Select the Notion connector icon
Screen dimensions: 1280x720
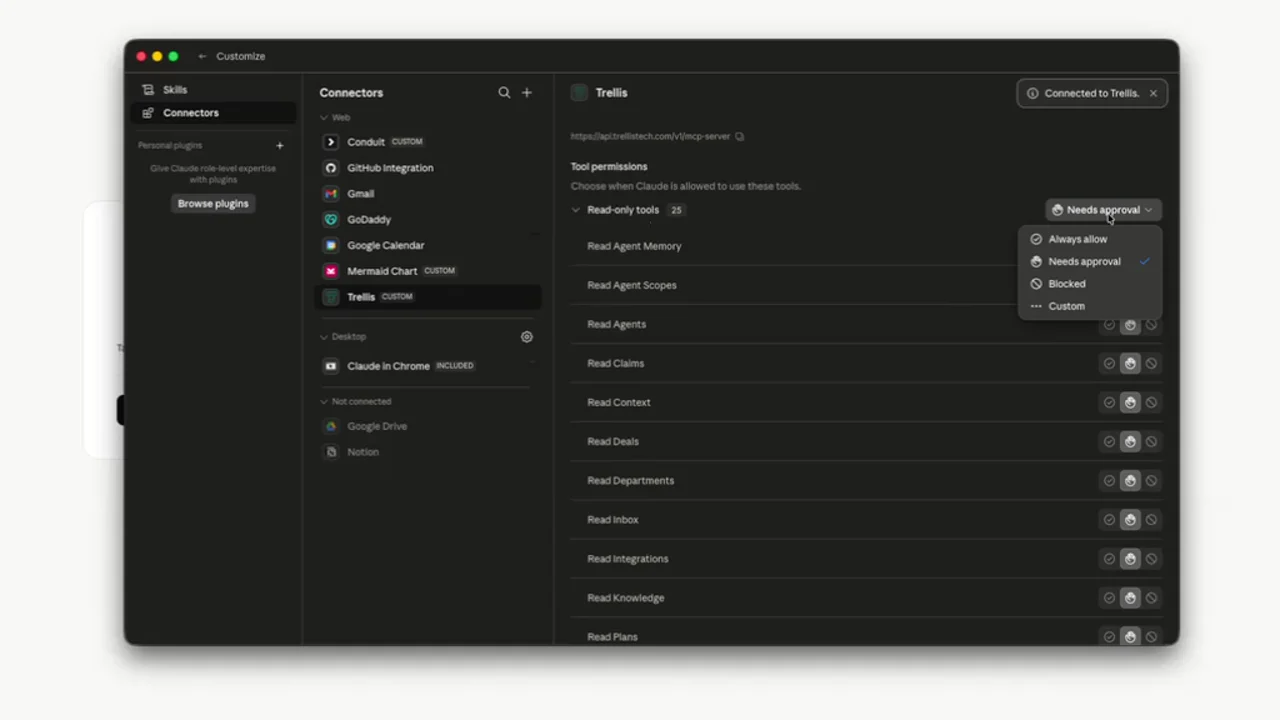point(331,452)
